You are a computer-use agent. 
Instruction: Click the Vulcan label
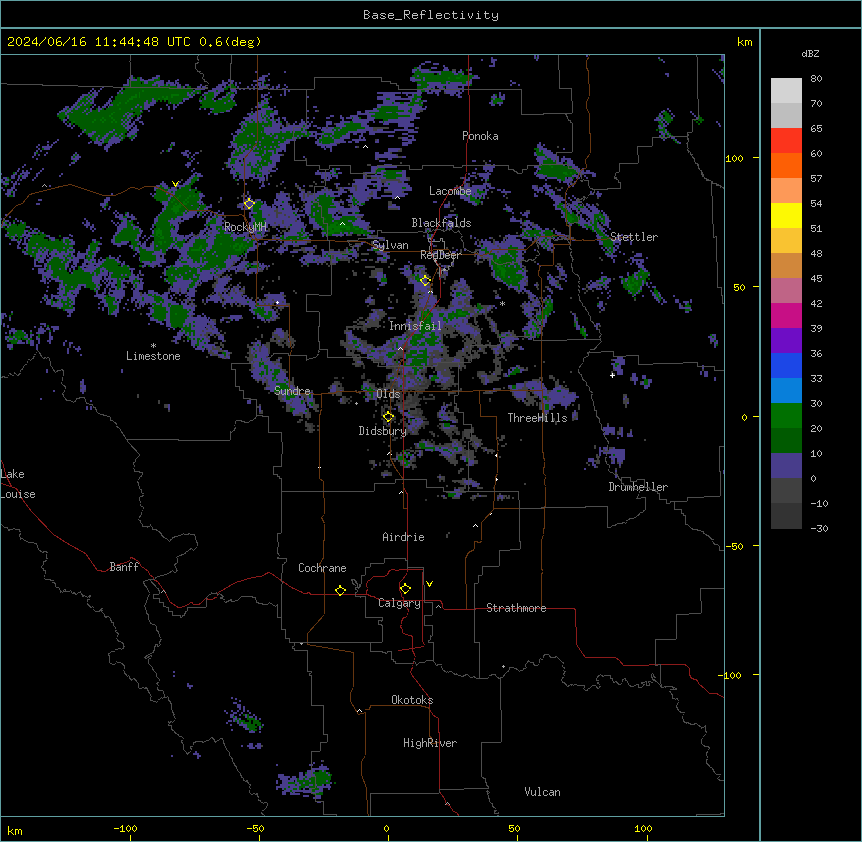(542, 792)
